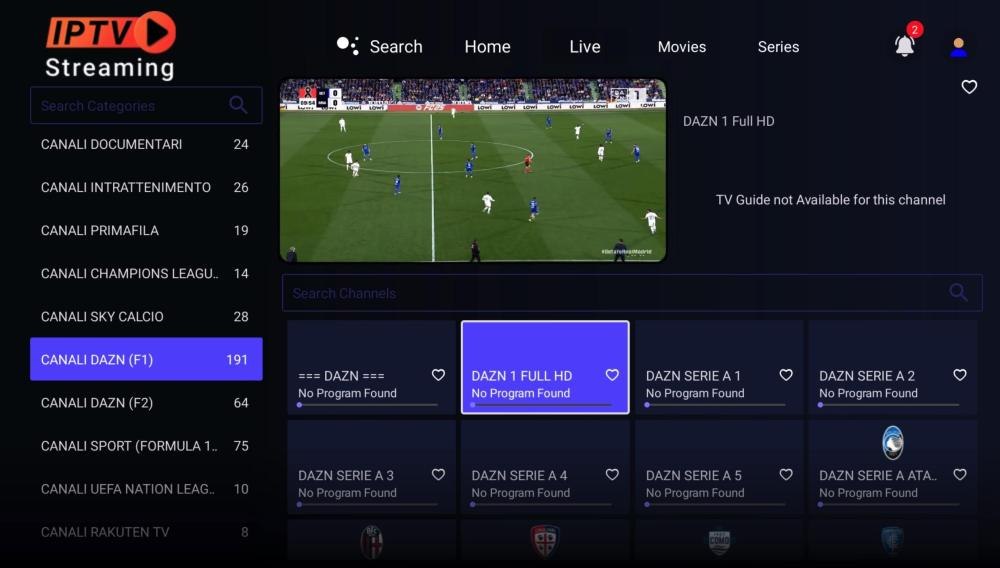Image resolution: width=1000 pixels, height=568 pixels.
Task: Open the notifications bell icon
Action: point(904,45)
